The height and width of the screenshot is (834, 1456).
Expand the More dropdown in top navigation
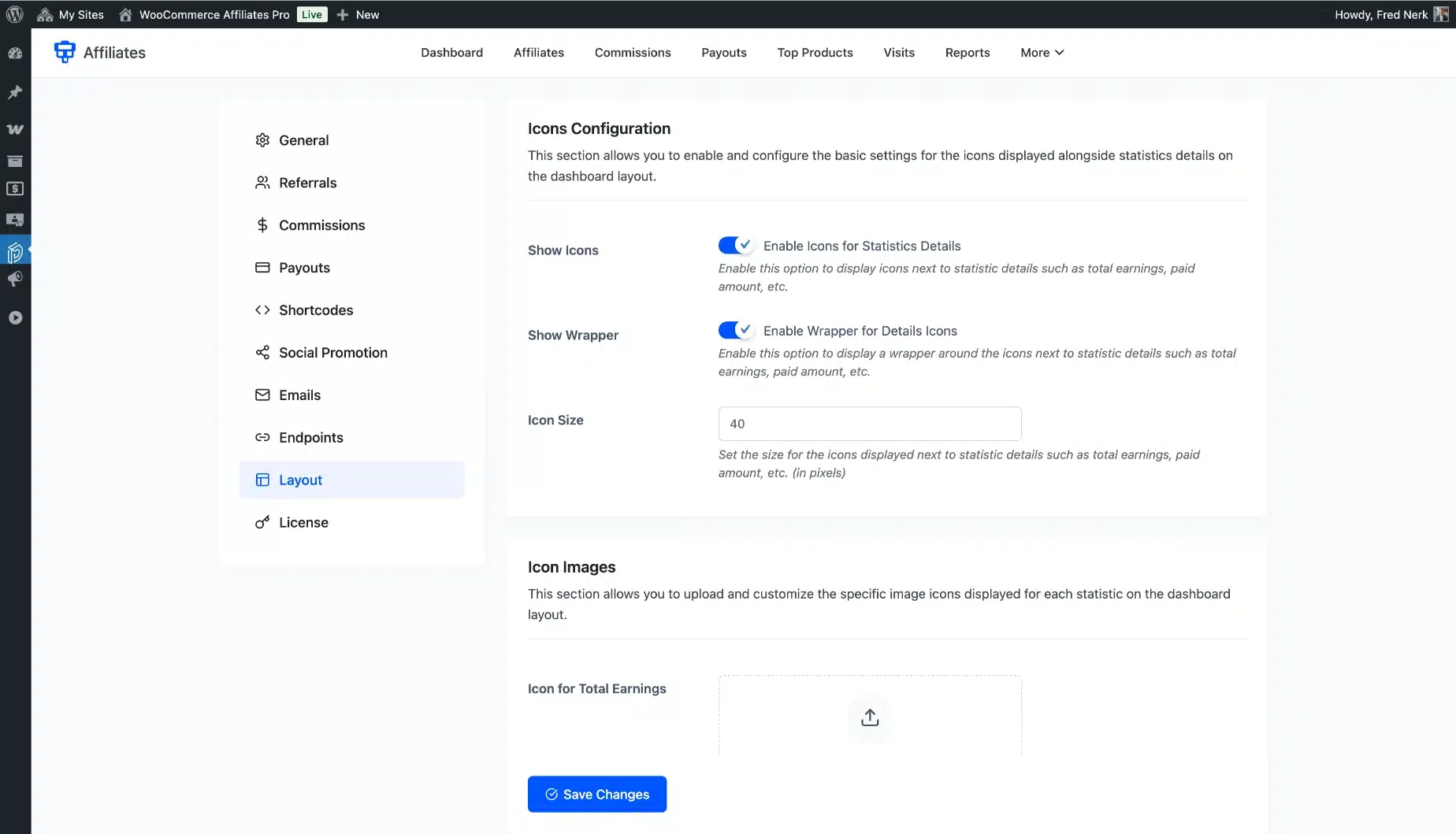[x=1042, y=53]
